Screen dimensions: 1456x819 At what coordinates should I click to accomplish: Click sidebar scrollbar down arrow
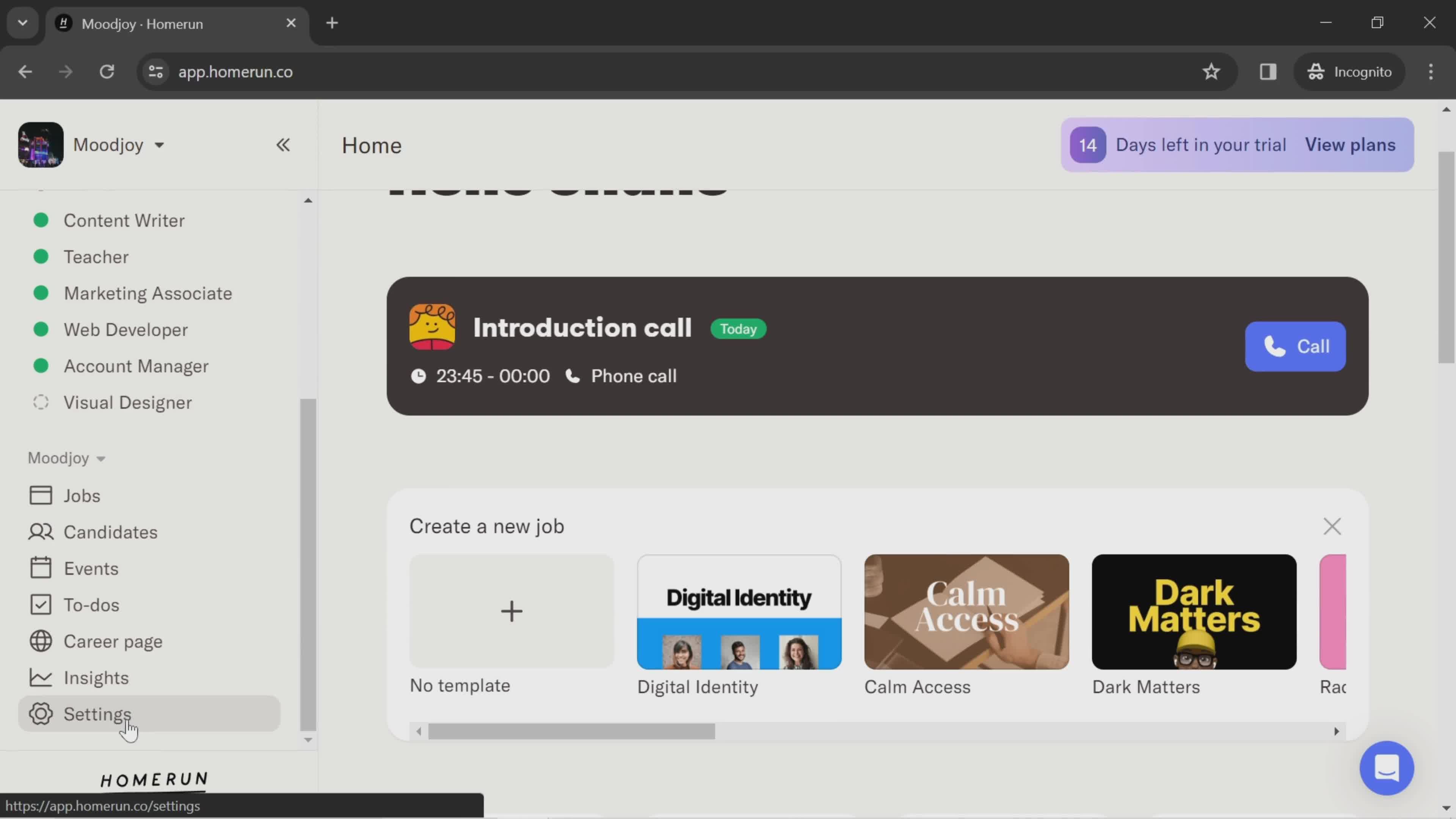(x=308, y=739)
